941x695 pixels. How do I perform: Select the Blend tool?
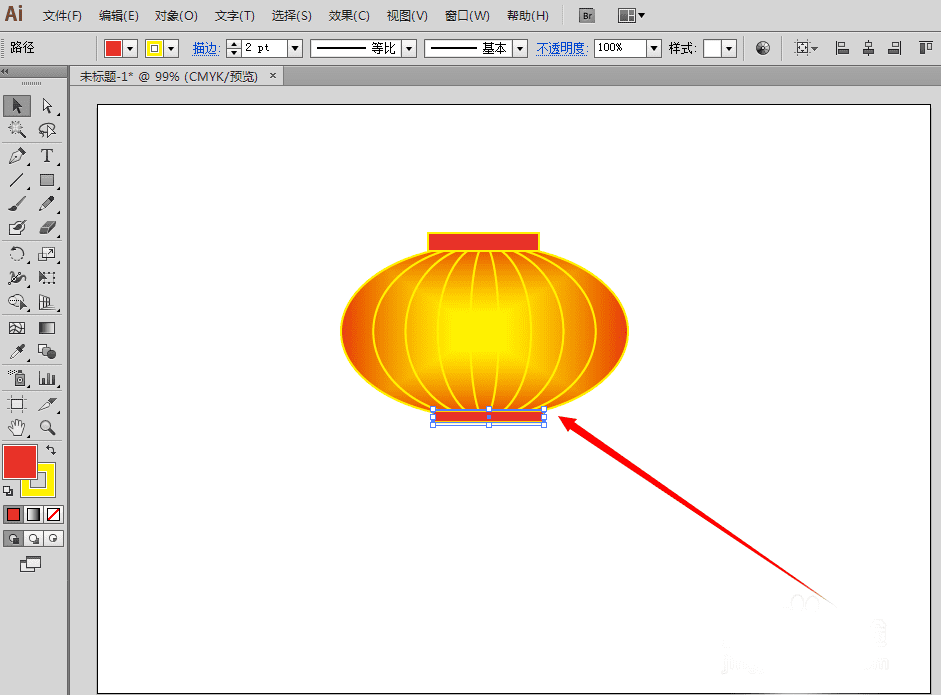[x=47, y=352]
